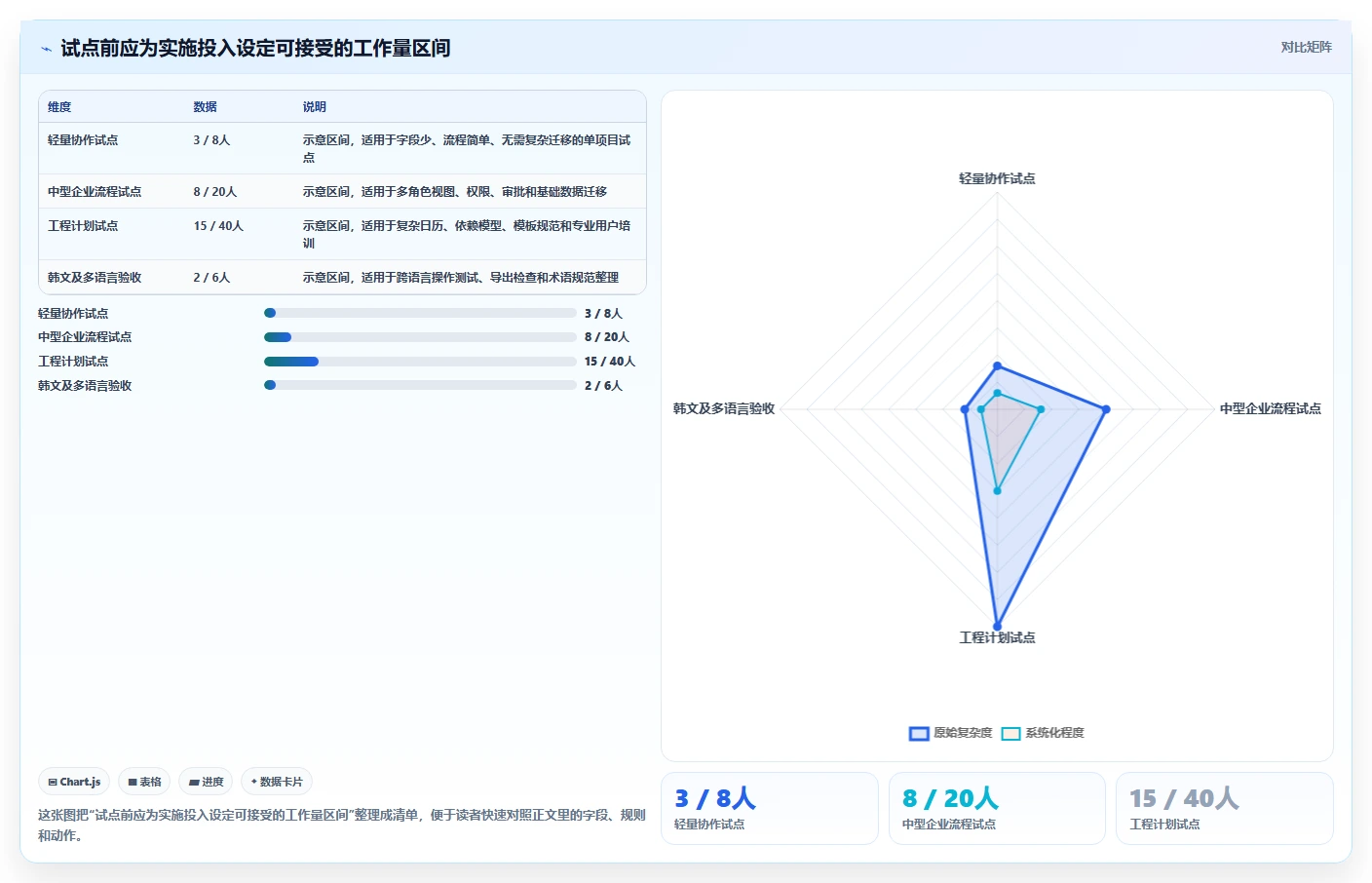The height and width of the screenshot is (883, 1372).
Task: Click the description mentioning 多角色视图
Action: click(454, 192)
